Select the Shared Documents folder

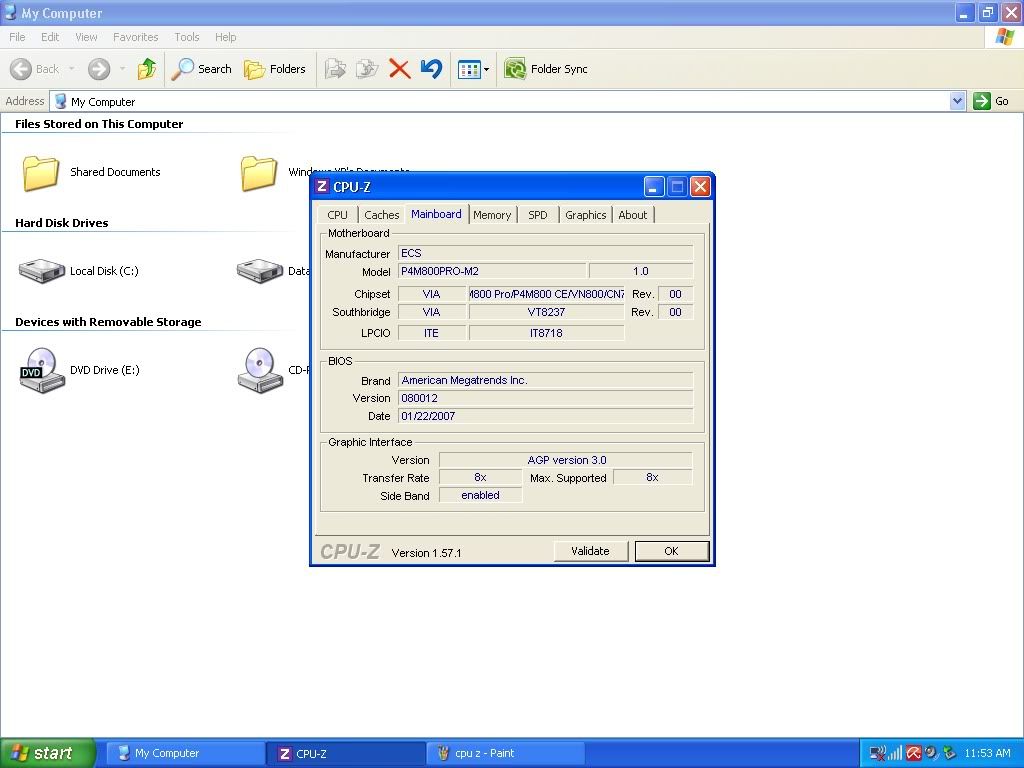tap(91, 172)
